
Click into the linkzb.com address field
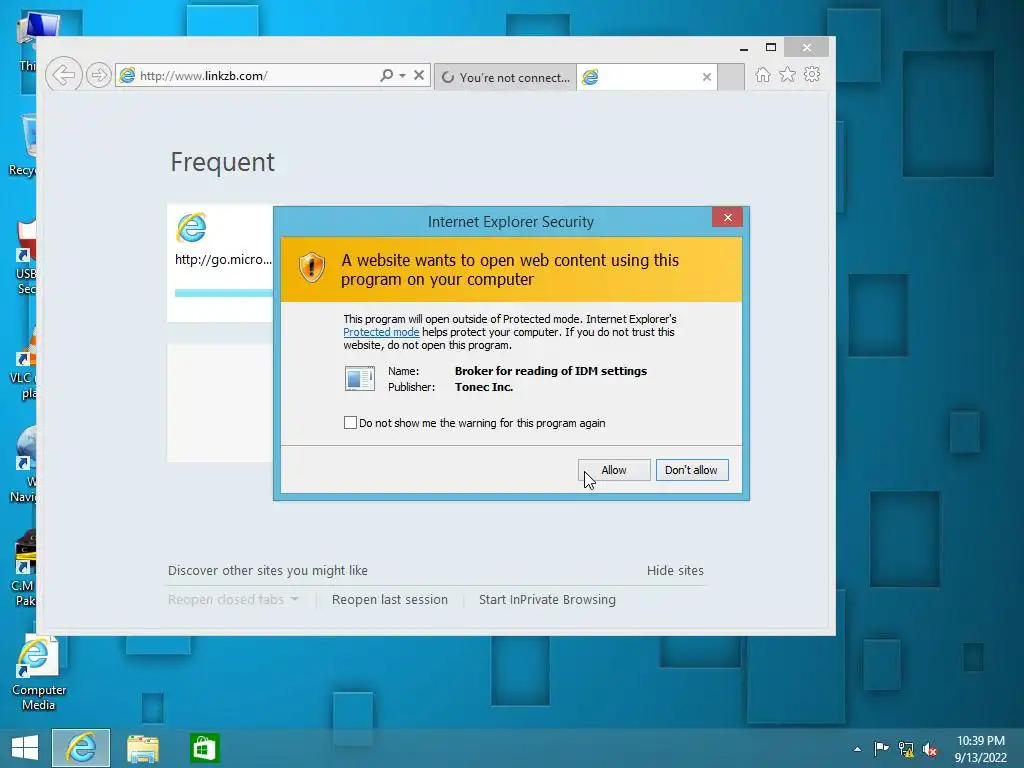[x=248, y=76]
